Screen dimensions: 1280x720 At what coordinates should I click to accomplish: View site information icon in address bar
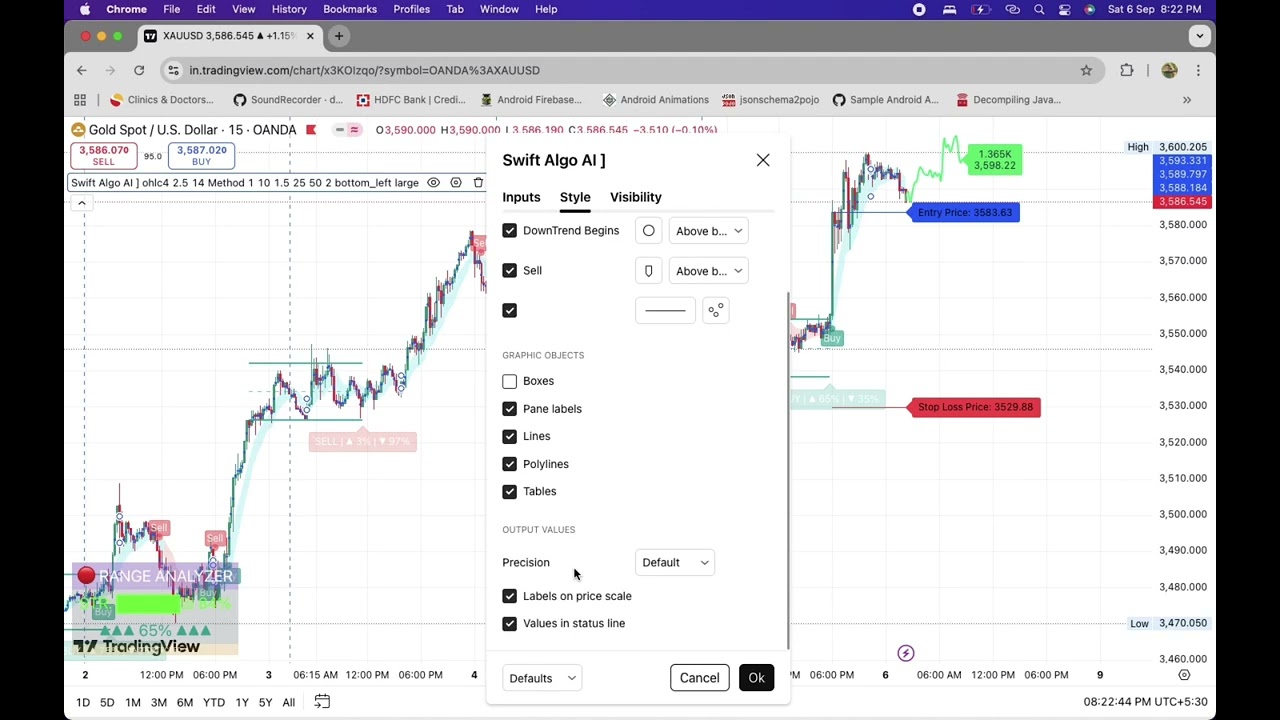click(174, 70)
